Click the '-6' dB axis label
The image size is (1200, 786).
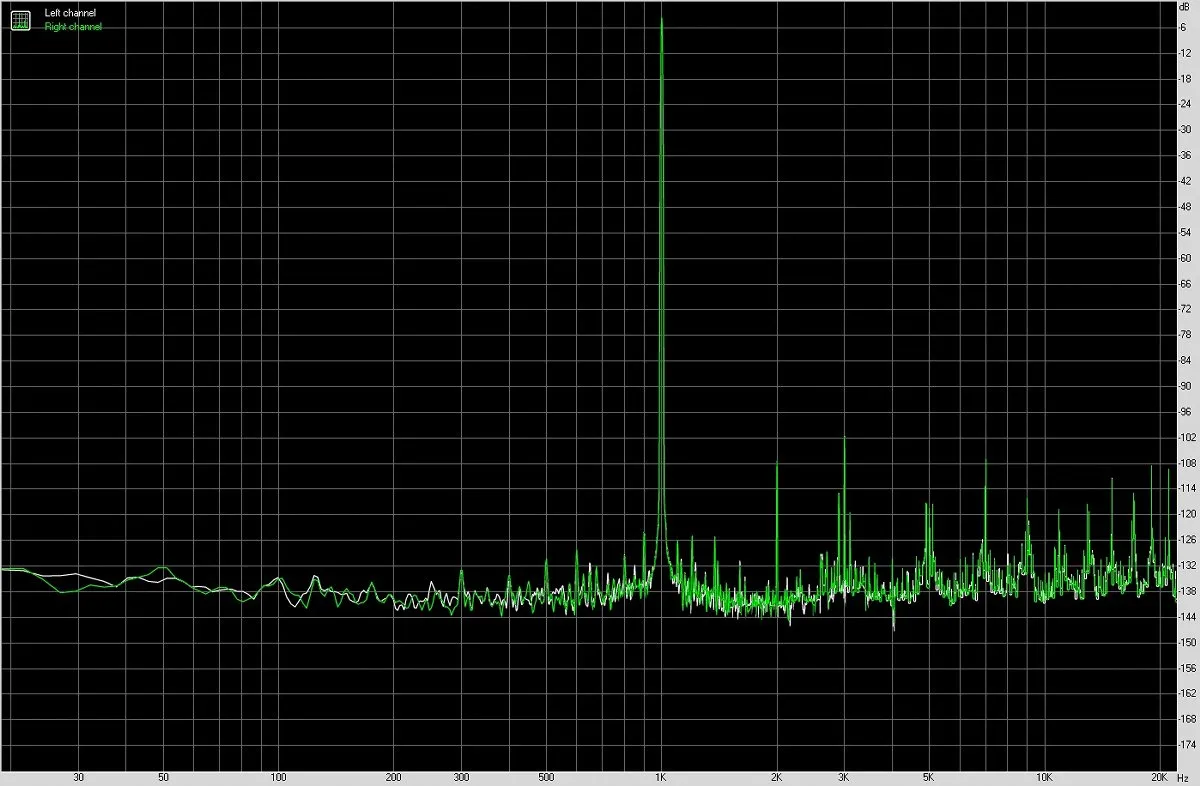click(1184, 27)
